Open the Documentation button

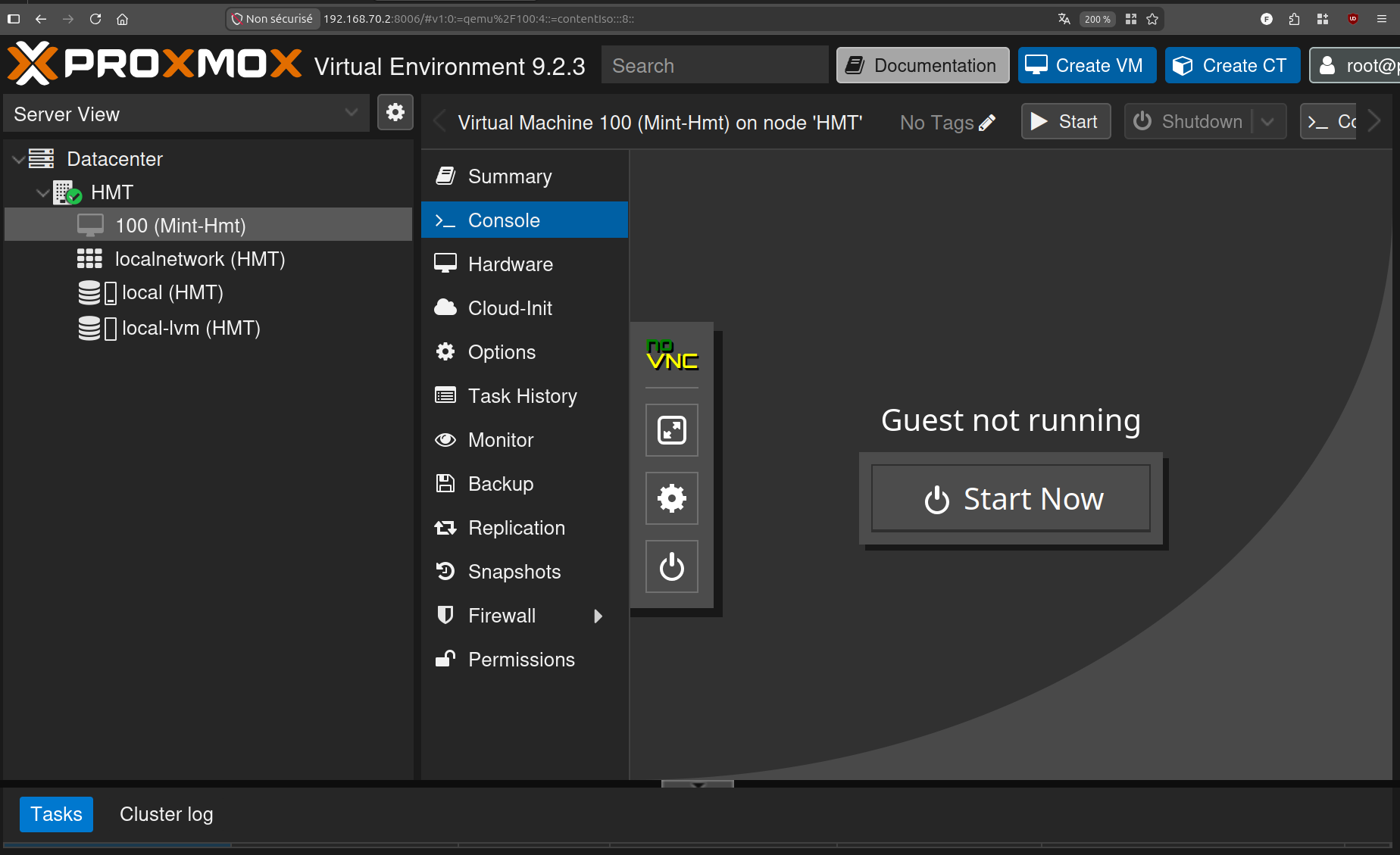923,65
